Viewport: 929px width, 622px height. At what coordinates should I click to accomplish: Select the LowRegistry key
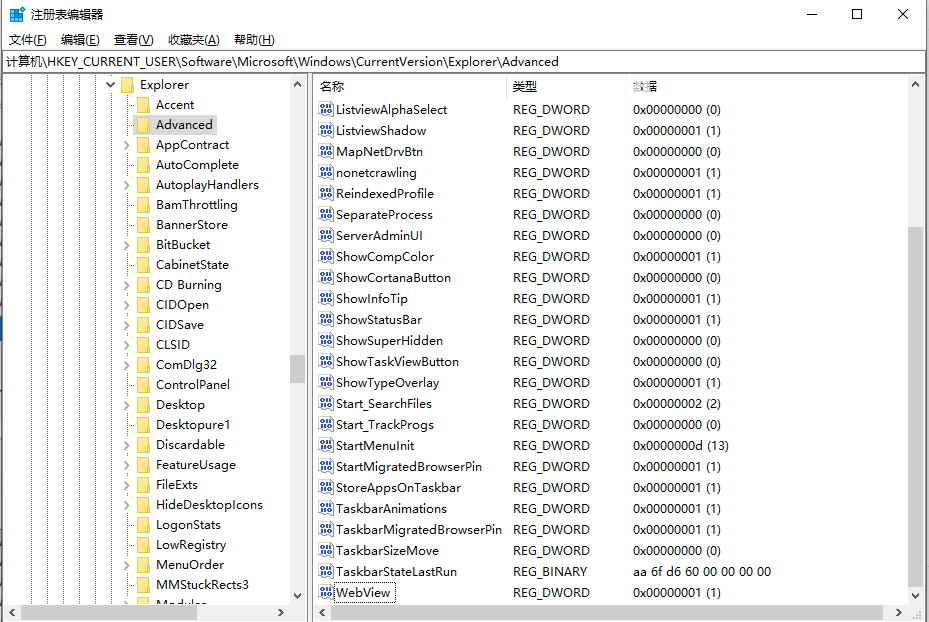point(191,545)
